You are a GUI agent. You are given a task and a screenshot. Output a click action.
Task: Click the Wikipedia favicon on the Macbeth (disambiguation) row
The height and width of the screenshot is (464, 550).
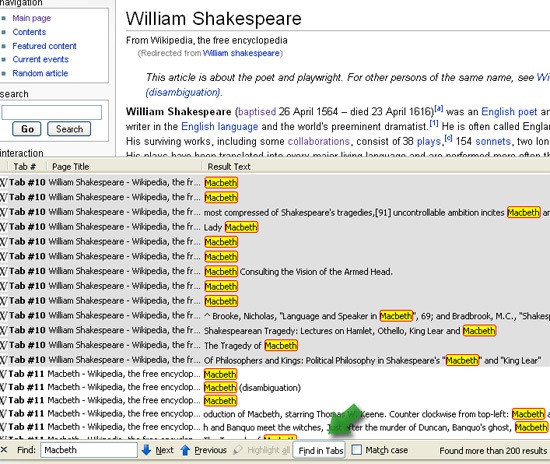coord(3,387)
